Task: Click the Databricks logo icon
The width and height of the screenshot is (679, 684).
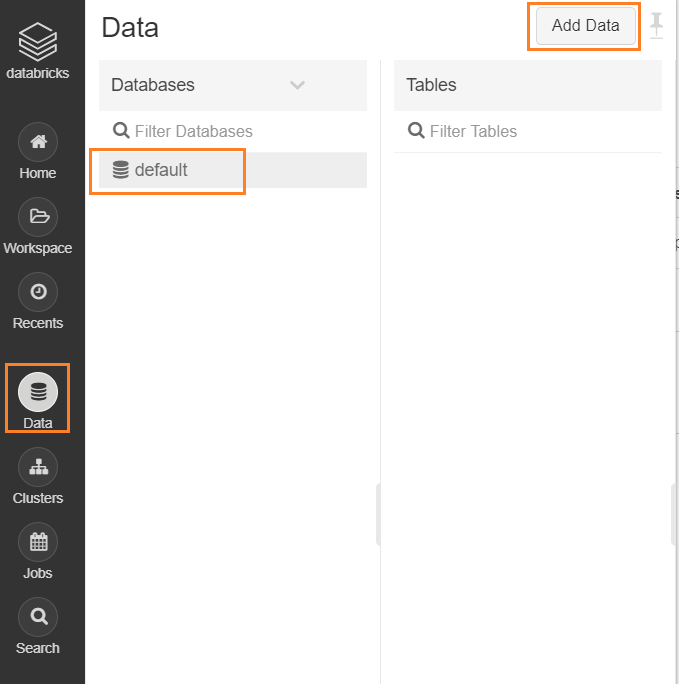Action: [38, 41]
